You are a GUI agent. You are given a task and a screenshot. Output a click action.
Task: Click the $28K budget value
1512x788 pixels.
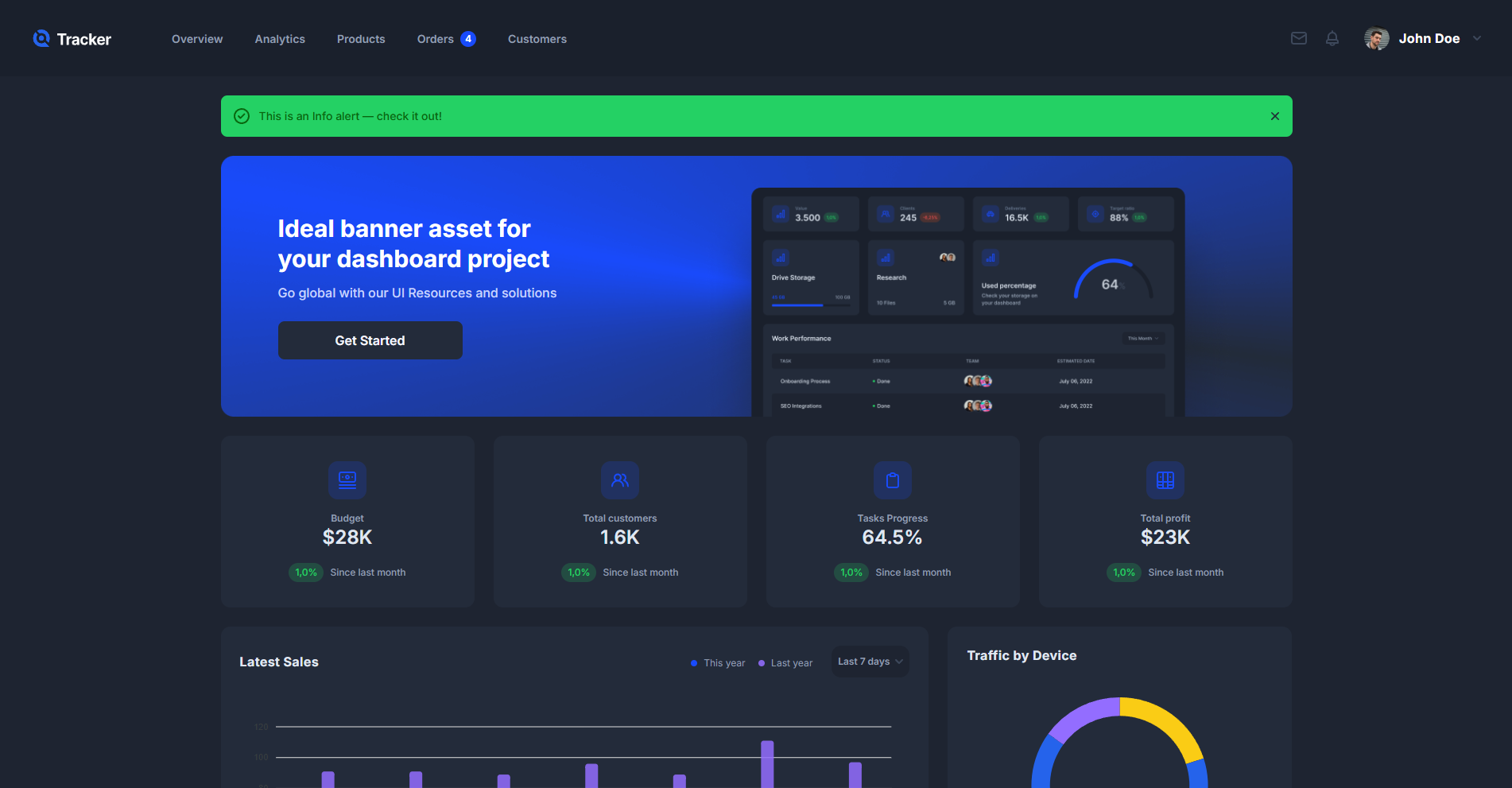(347, 538)
